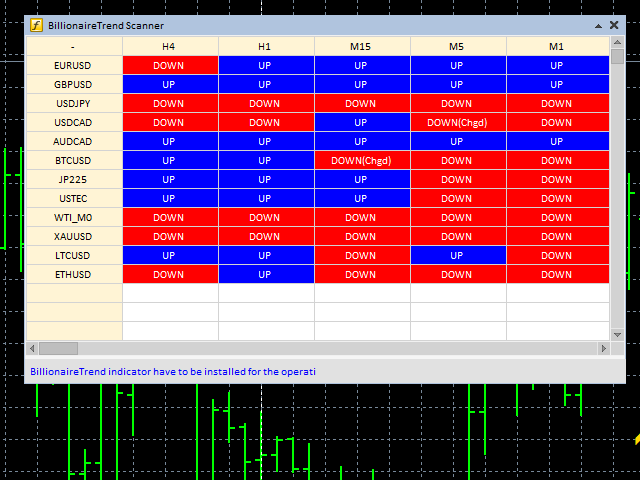640x480 pixels.
Task: Click the BillionaireTrend indicator notice text
Action: (x=173, y=372)
